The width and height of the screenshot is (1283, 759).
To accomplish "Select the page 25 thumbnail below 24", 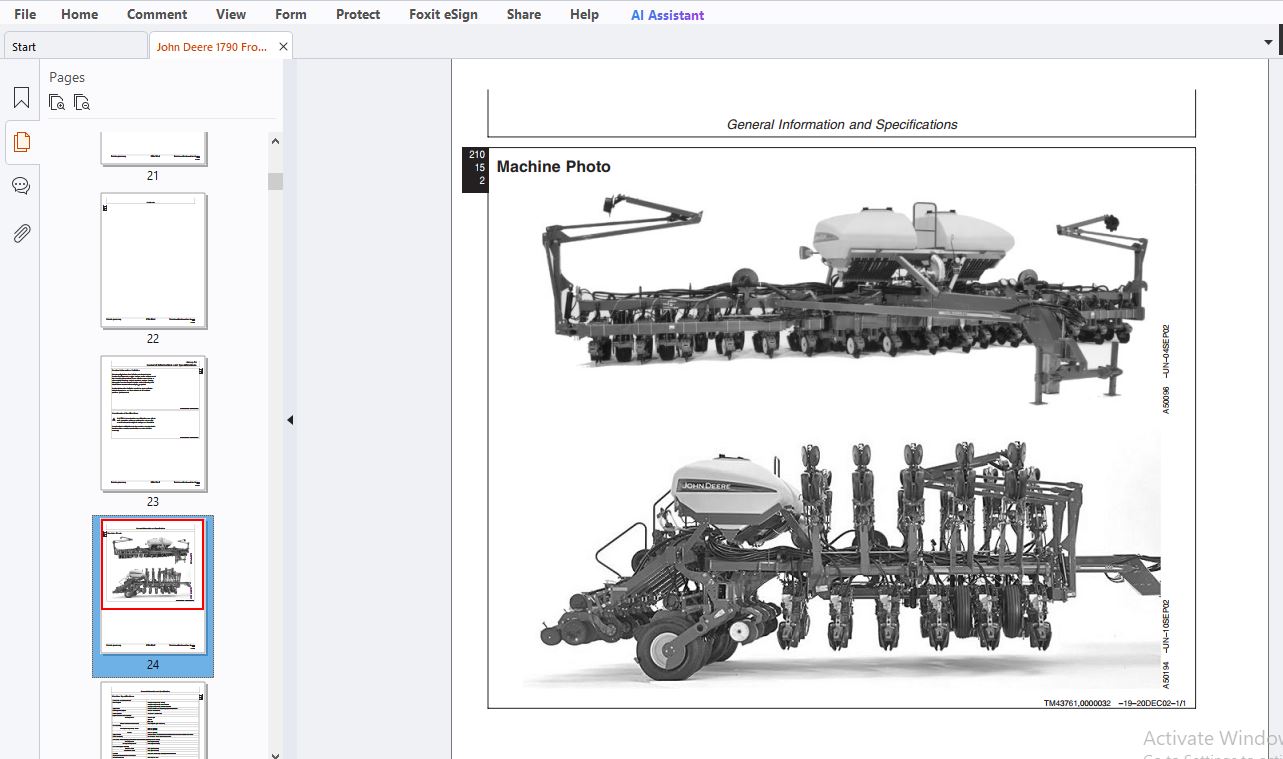I will point(153,720).
